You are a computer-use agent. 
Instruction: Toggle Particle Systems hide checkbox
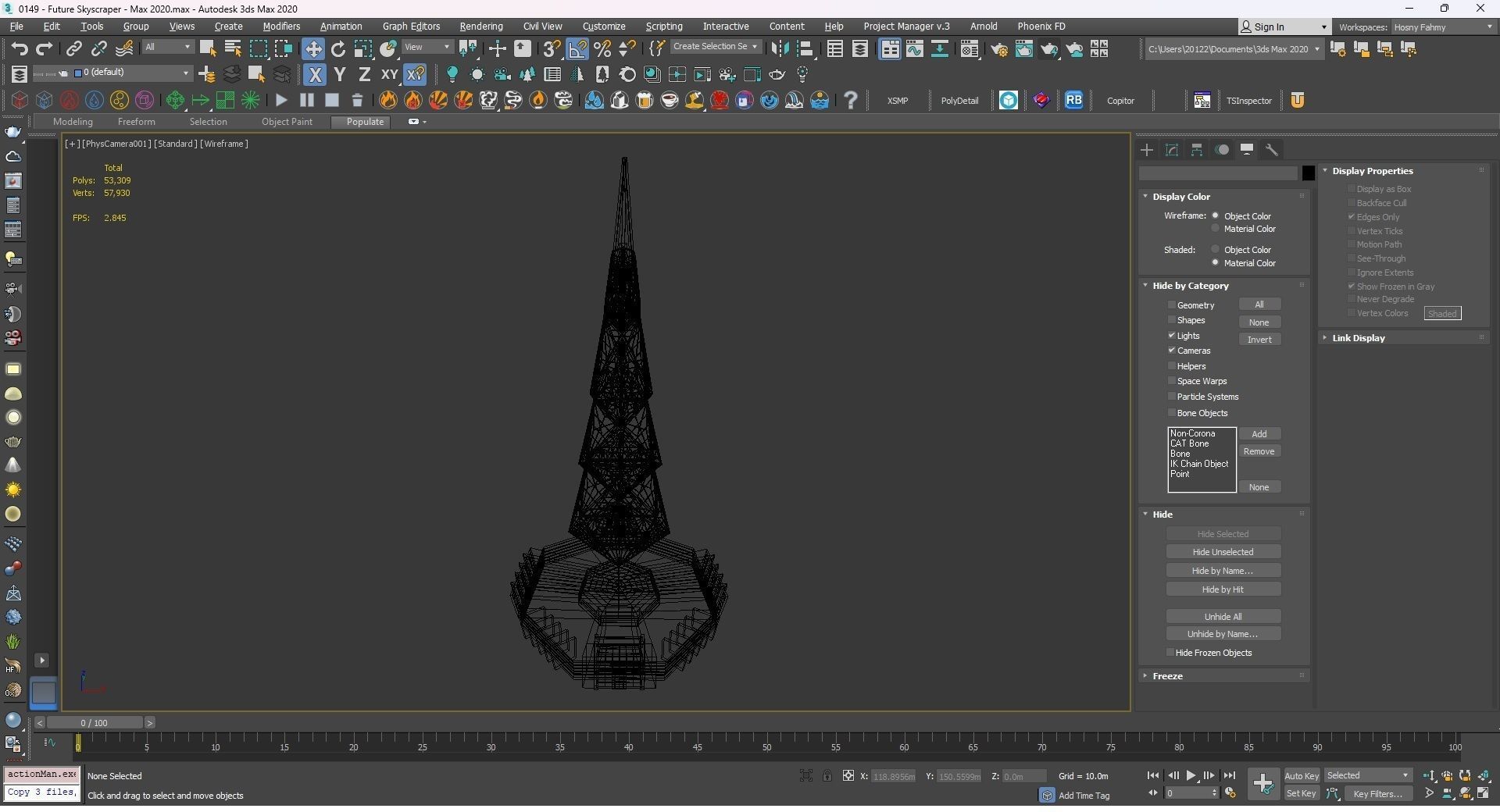[x=1172, y=396]
